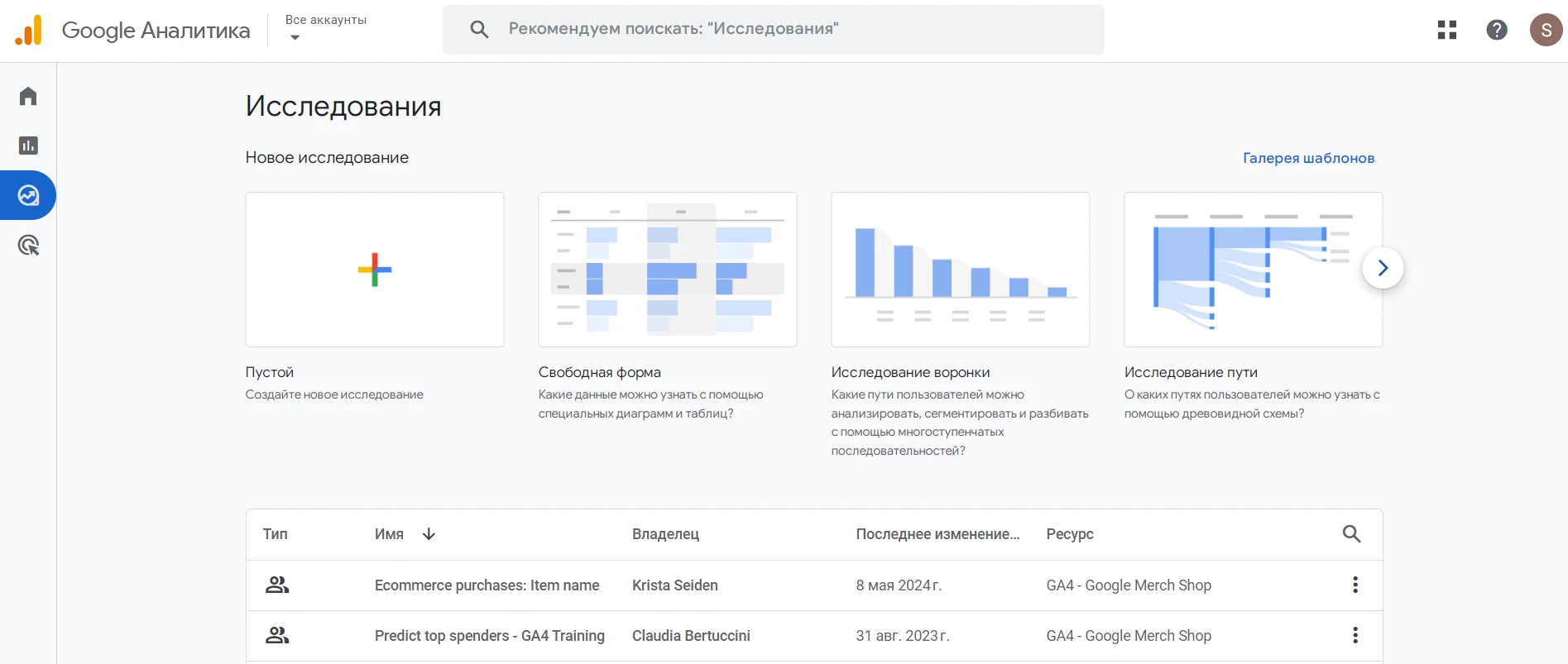Expand the All accounts dropdown
Screen dimensions: 1568x664
(326, 28)
